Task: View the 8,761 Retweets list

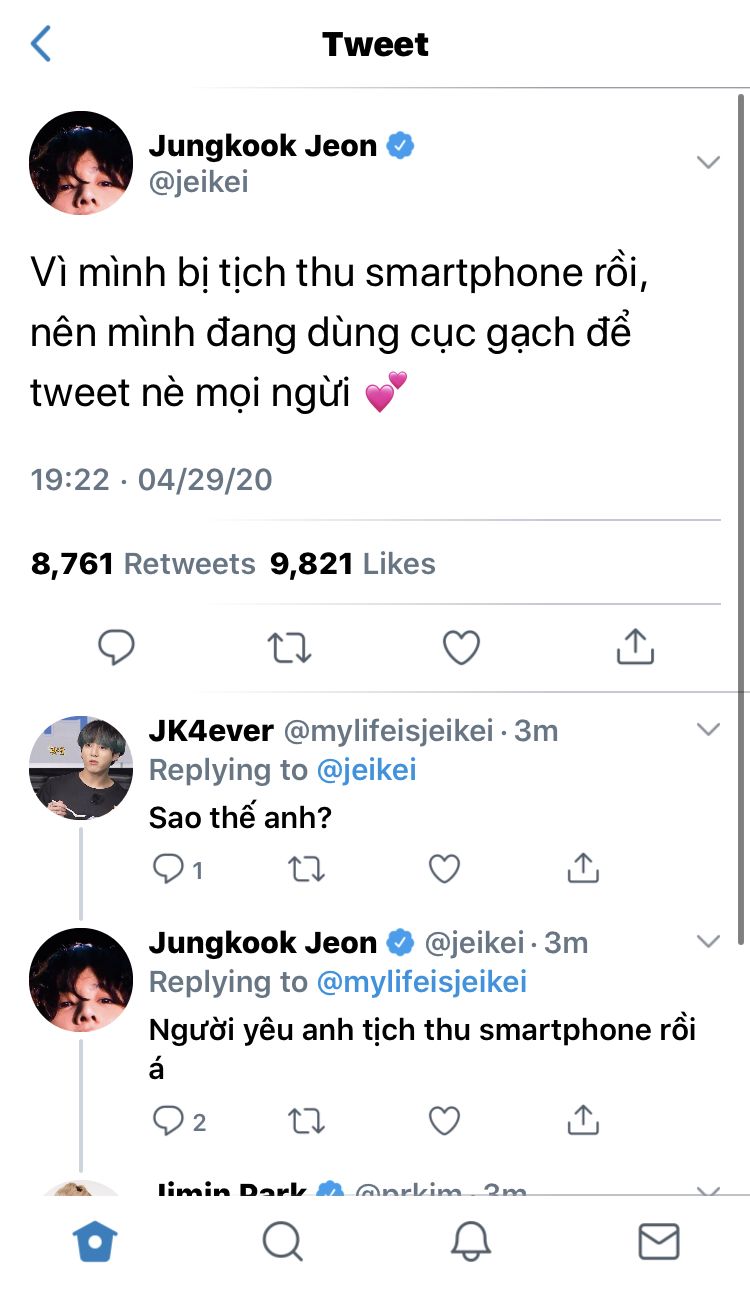Action: [143, 564]
